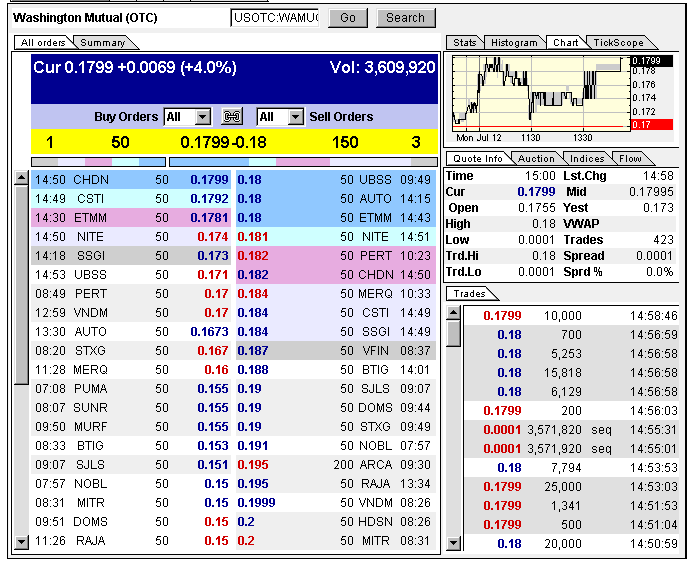Click the order book scroll up arrow
690x562 pixels.
point(21,179)
